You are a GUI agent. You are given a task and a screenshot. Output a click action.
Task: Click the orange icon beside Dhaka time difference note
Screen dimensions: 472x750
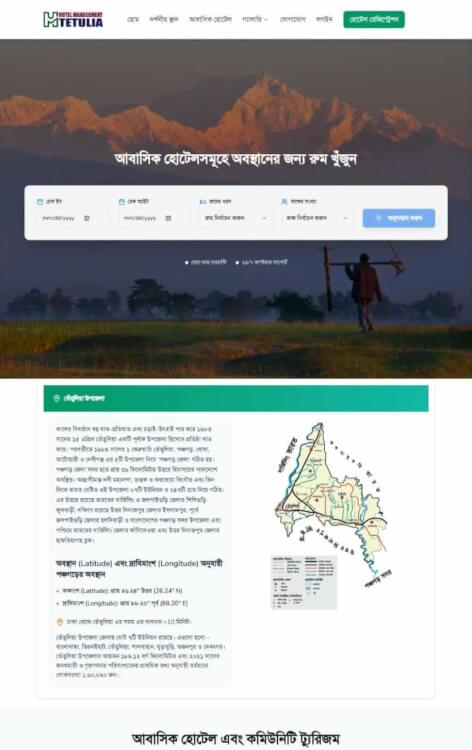(x=60, y=622)
